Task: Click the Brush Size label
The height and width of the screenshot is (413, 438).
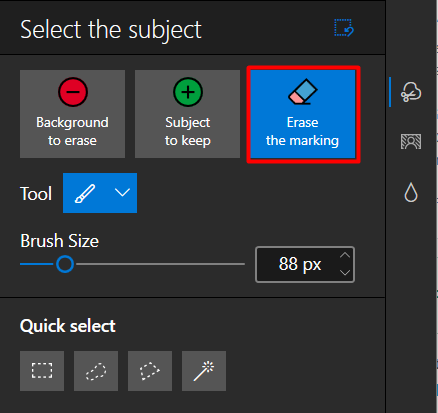Action: pyautogui.click(x=59, y=241)
